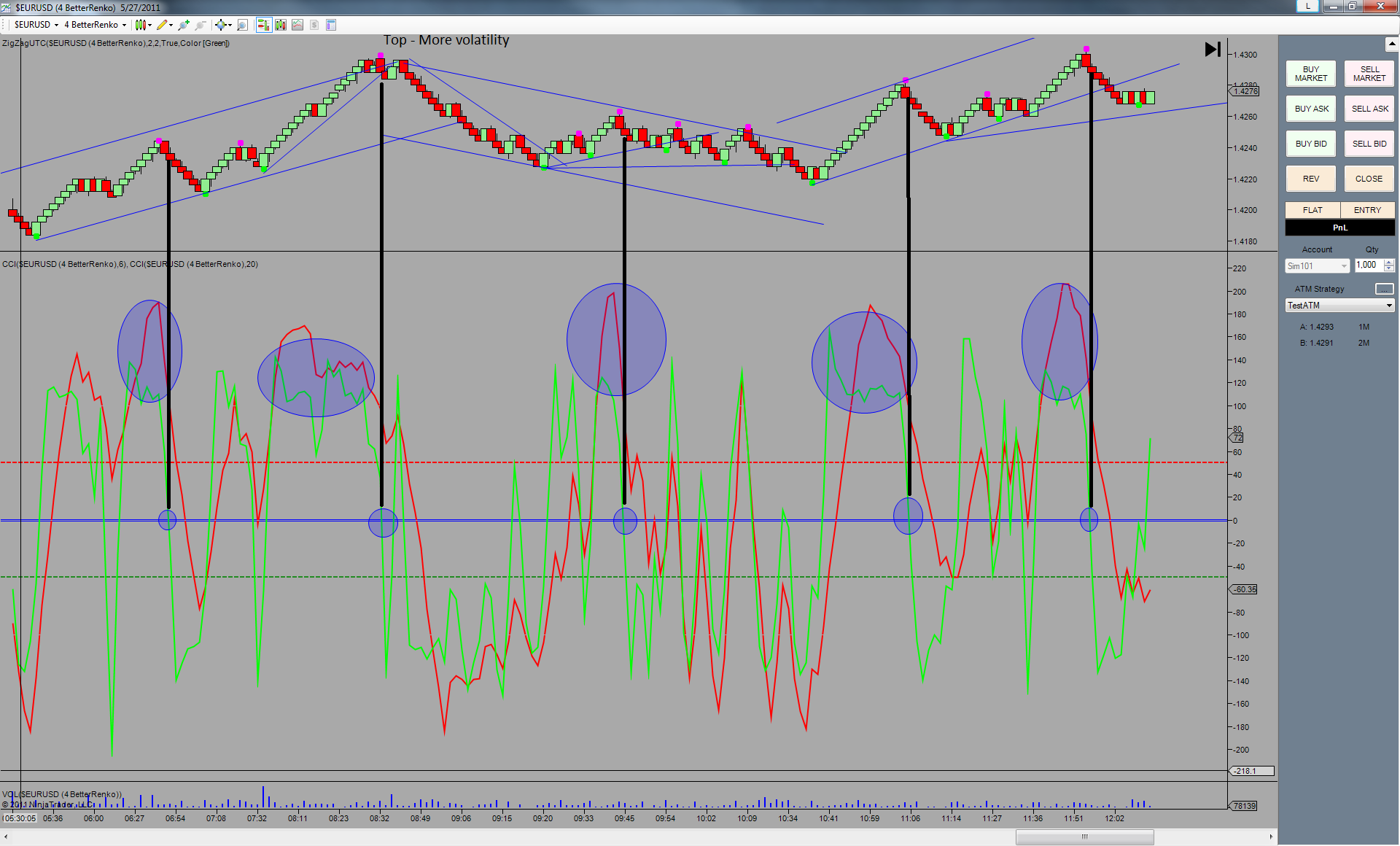Open the ATM Strategy ellipsis button
Image resolution: width=1400 pixels, height=846 pixels.
[x=1384, y=289]
